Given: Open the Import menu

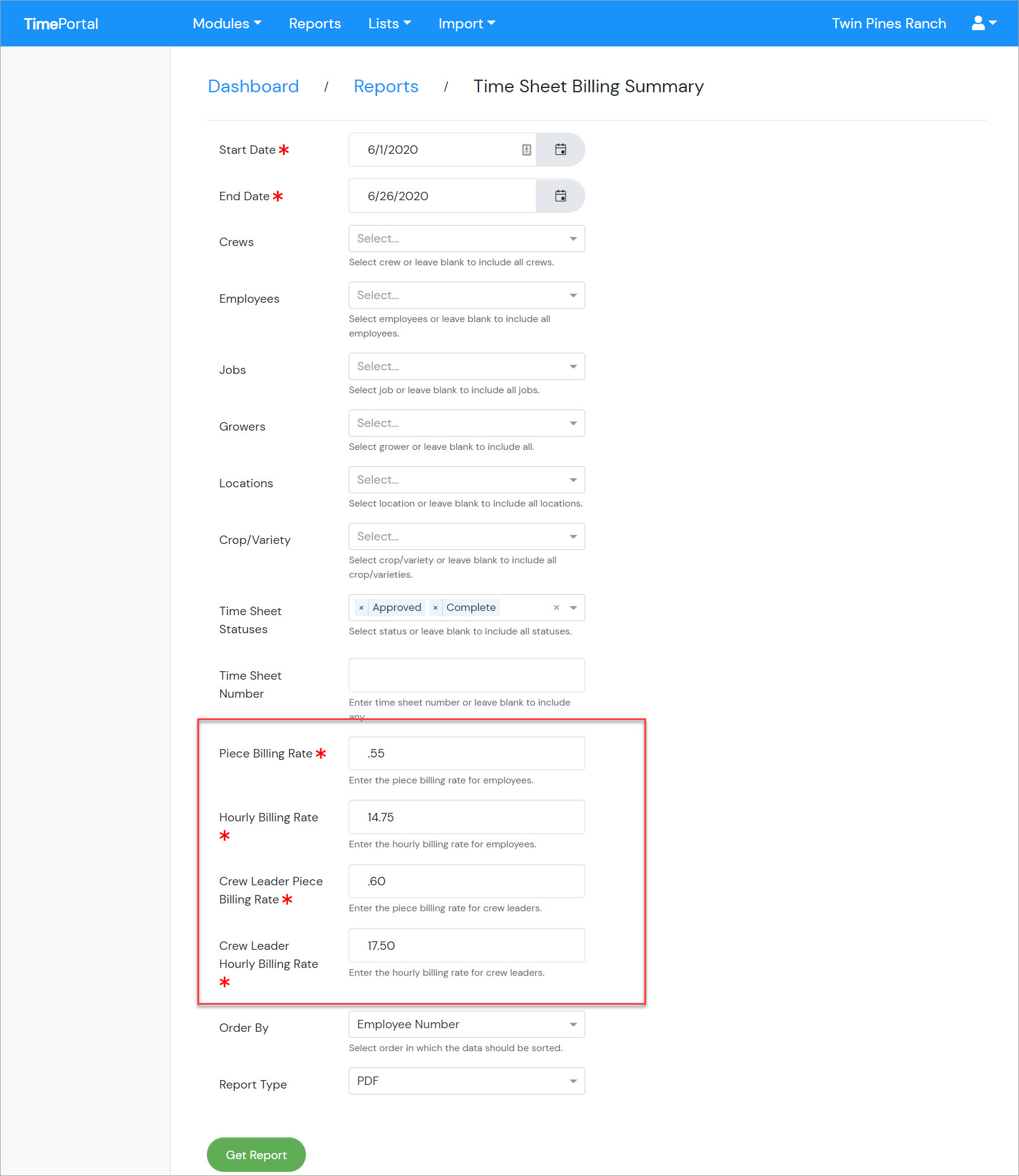Looking at the screenshot, I should [467, 24].
